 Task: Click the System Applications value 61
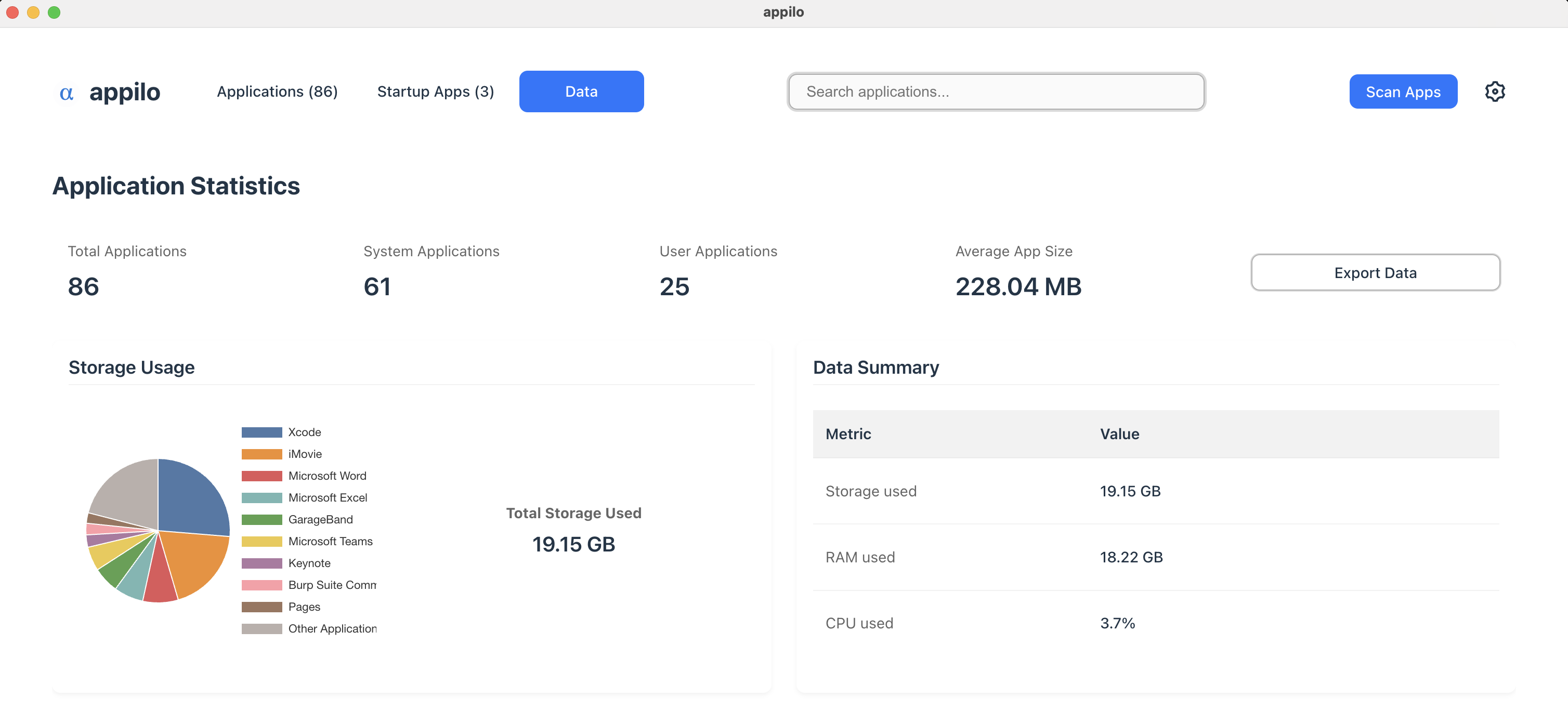pyautogui.click(x=377, y=286)
